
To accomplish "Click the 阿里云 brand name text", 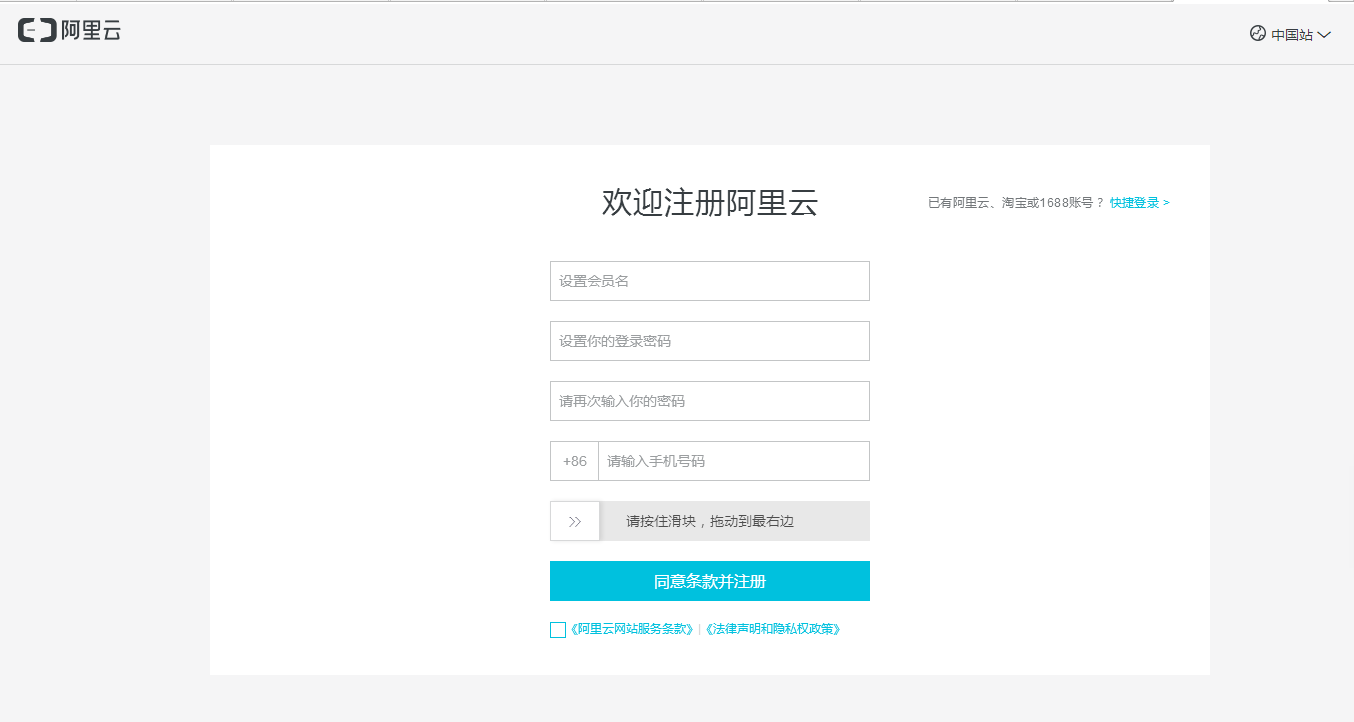I will click(x=91, y=31).
